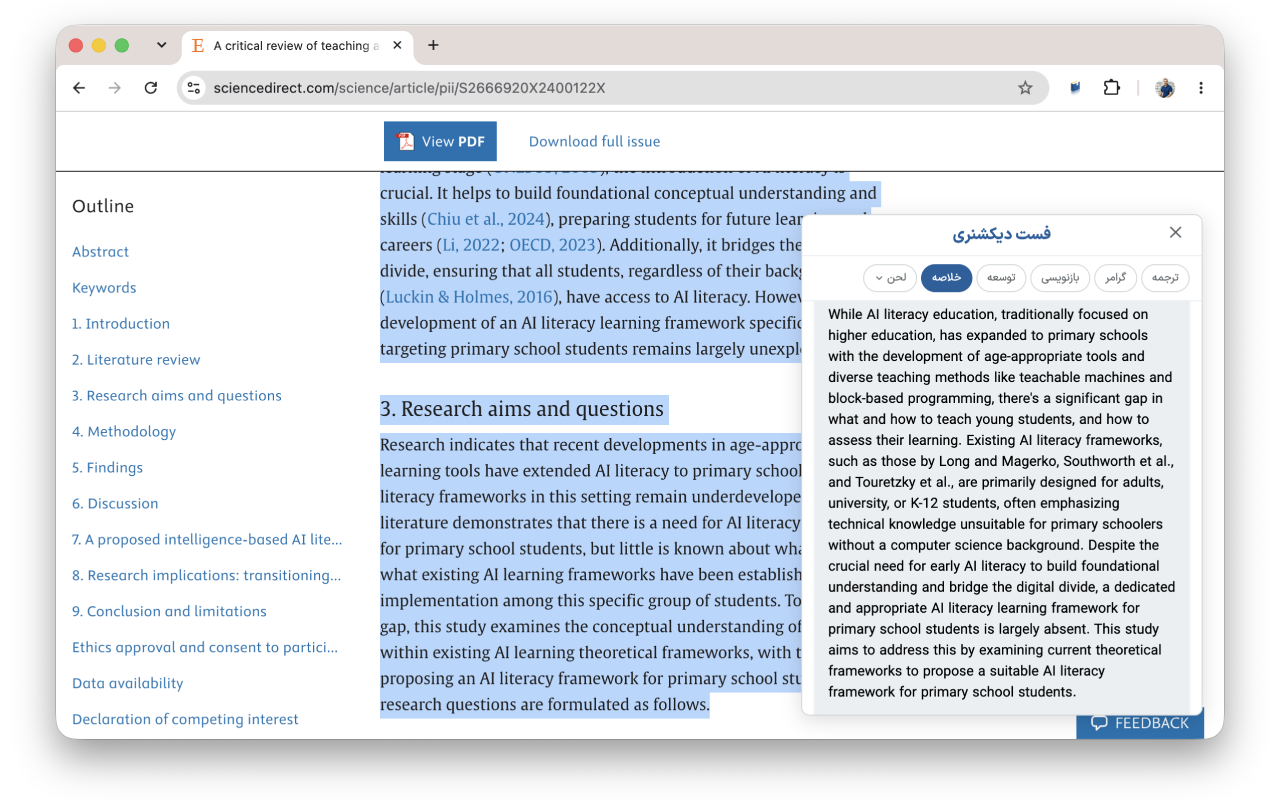The height and width of the screenshot is (800, 1280).
Task: Open the Chiu et al., 2024 citation
Action: tap(485, 219)
